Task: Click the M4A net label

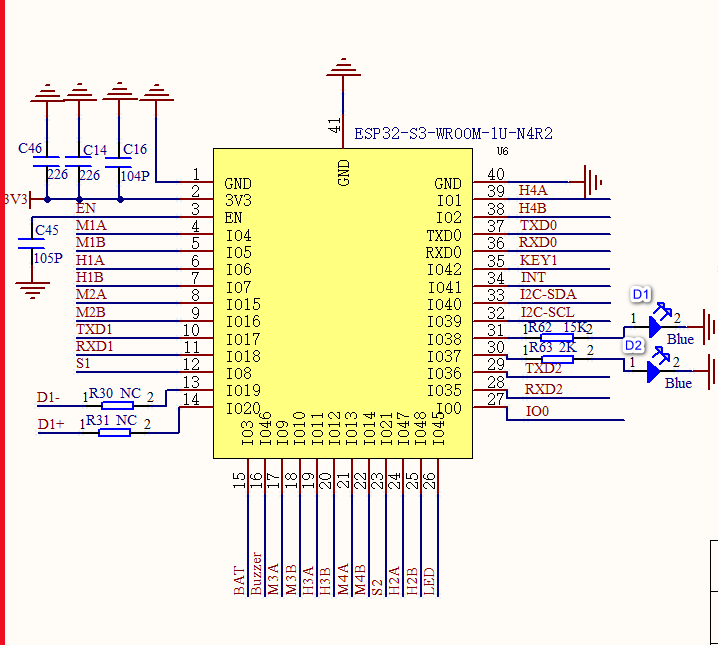Action: coord(343,580)
